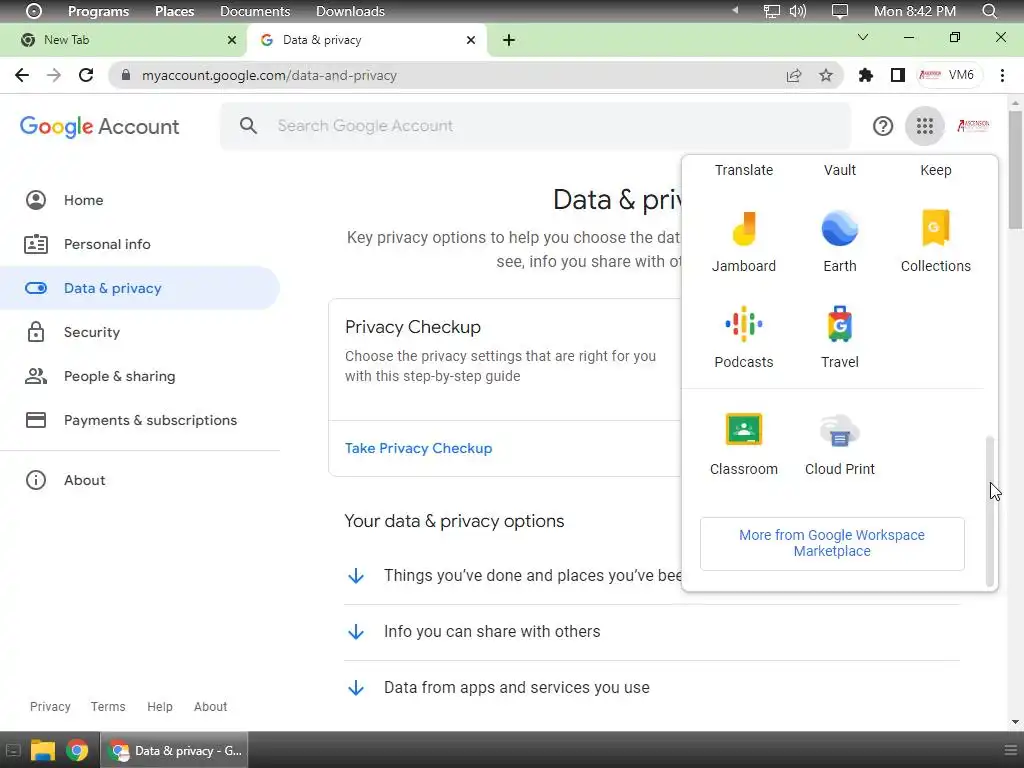Close the Data & privacy tab

[x=471, y=40]
